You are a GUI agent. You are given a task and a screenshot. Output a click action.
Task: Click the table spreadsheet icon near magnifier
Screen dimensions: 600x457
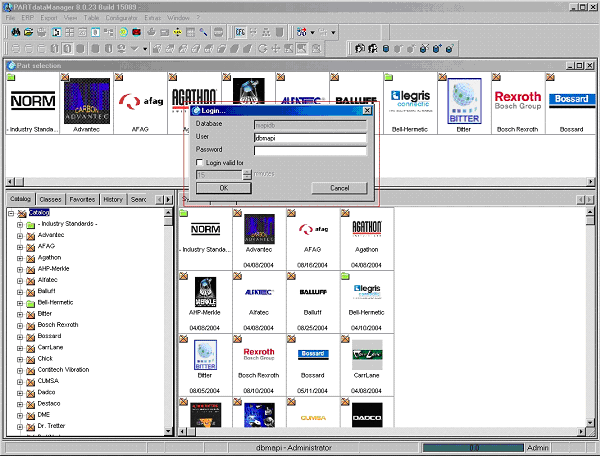(x=190, y=32)
